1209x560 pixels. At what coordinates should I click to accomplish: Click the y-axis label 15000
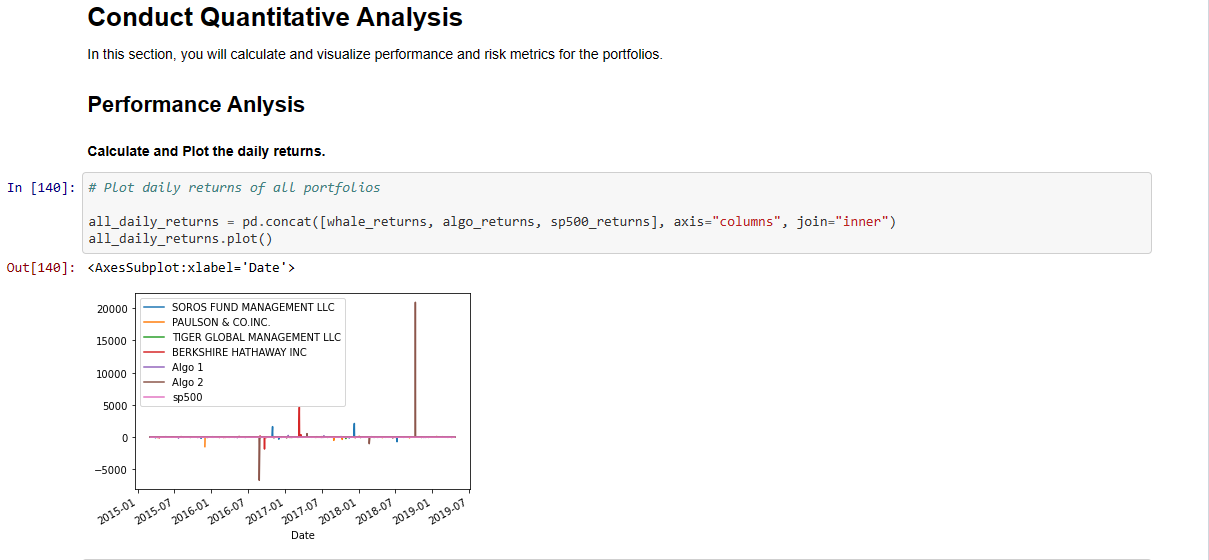[110, 341]
